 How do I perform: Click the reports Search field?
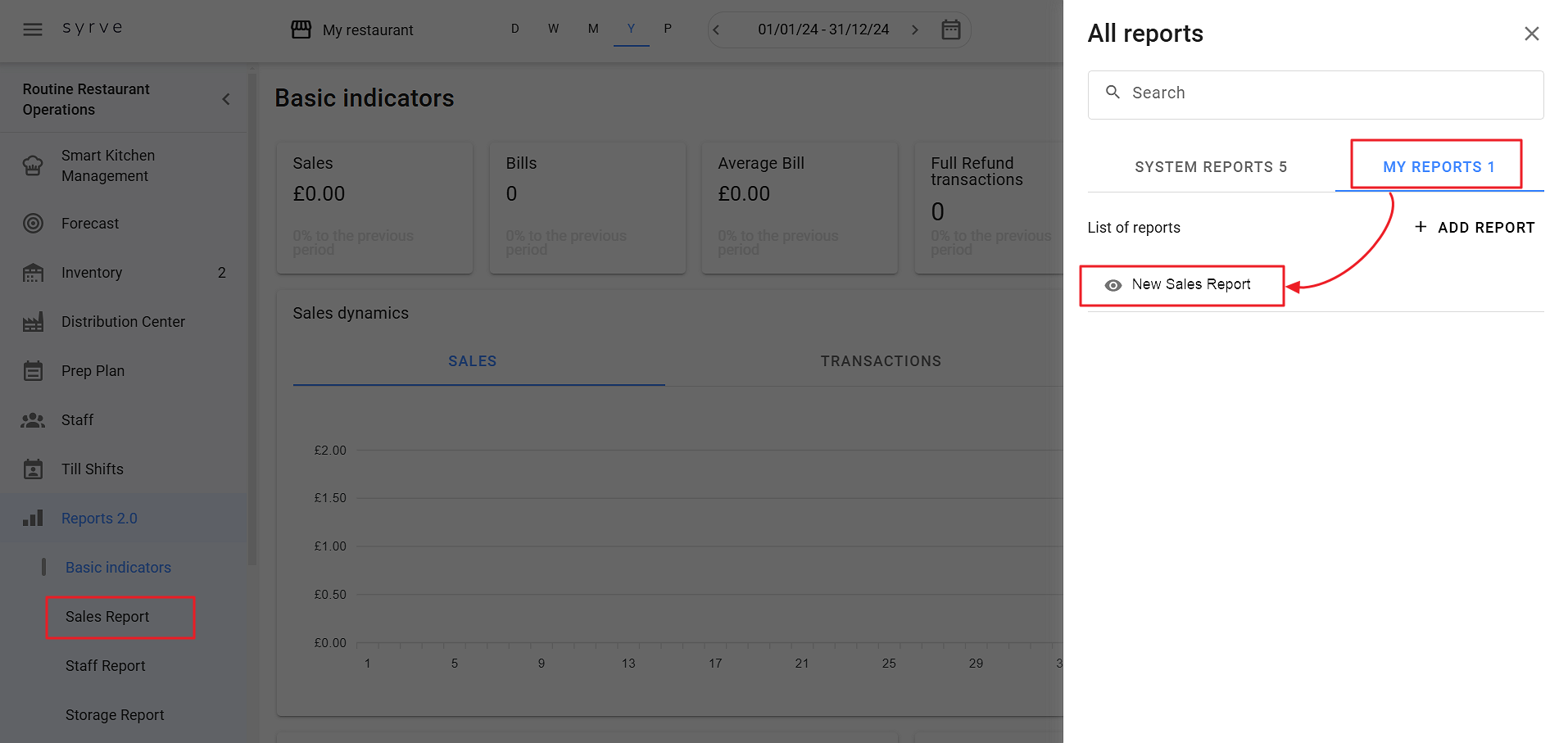click(1315, 93)
